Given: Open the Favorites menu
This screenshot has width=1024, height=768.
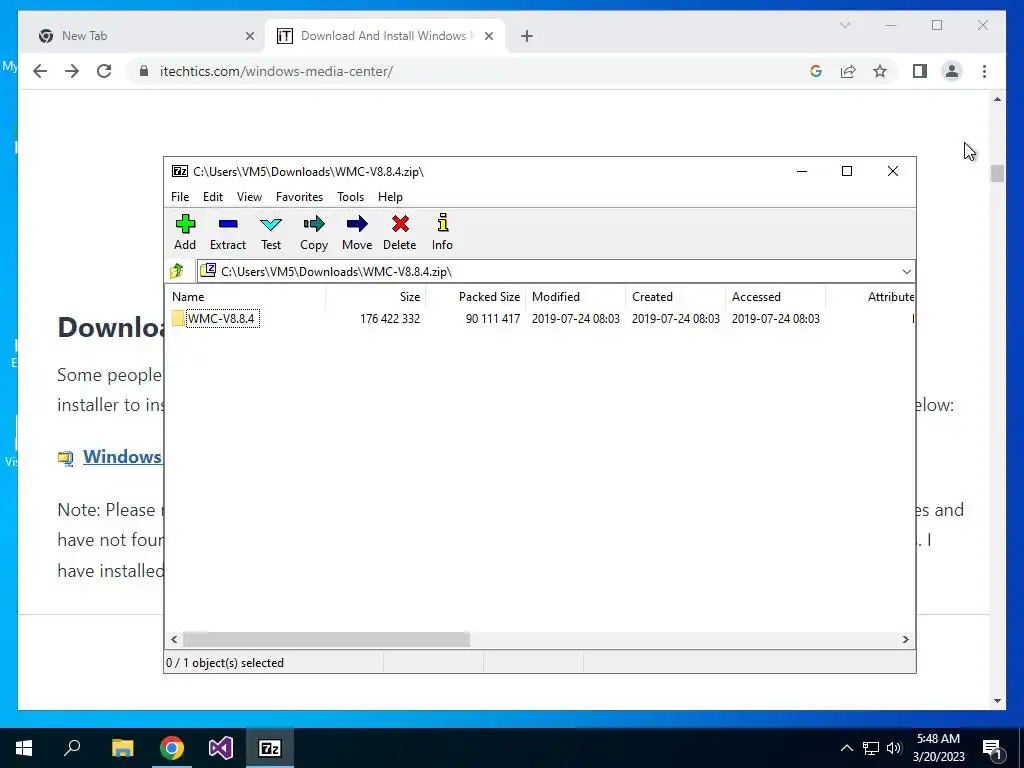Looking at the screenshot, I should 300,197.
